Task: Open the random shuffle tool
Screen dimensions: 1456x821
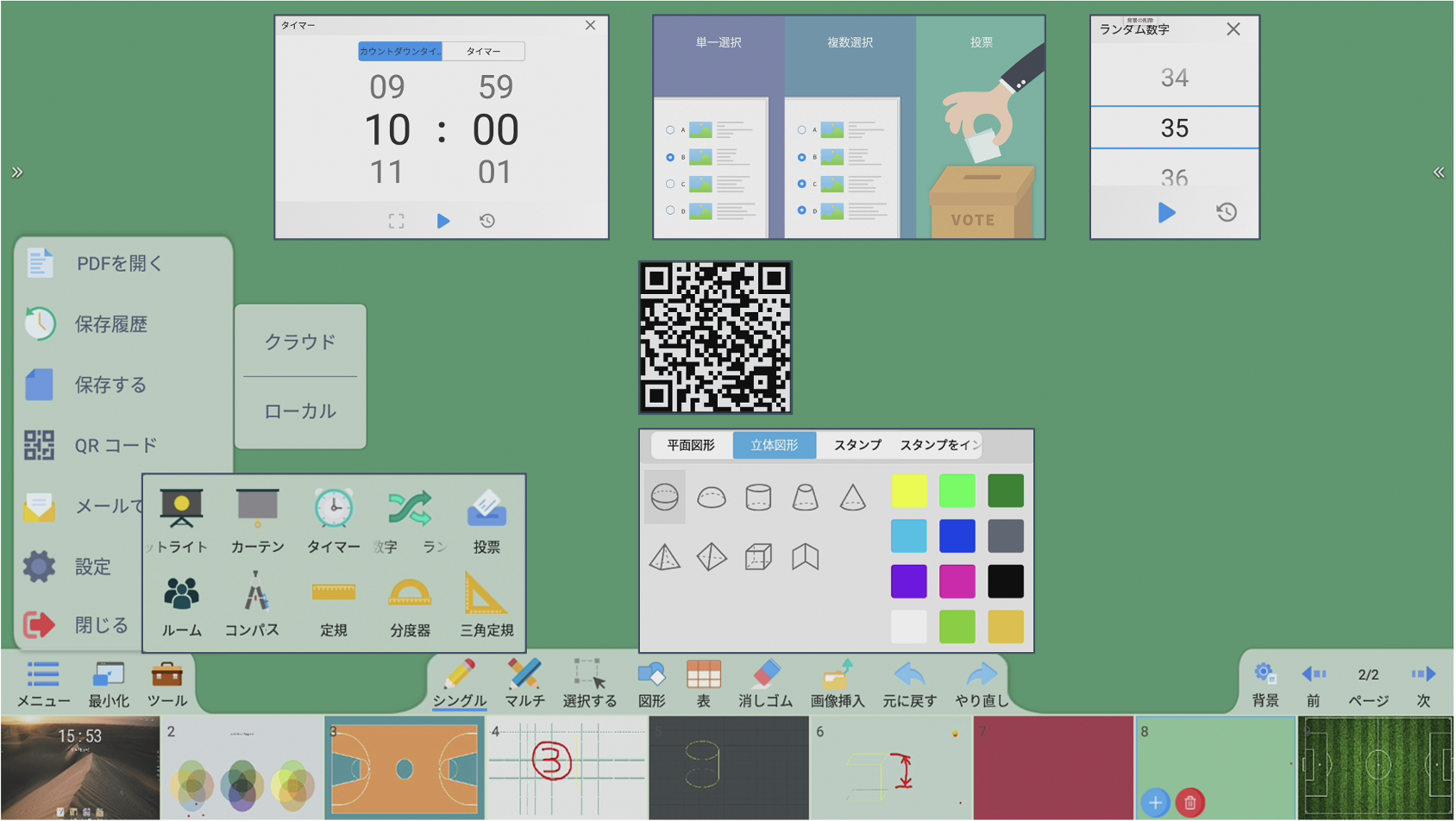Action: [x=410, y=521]
